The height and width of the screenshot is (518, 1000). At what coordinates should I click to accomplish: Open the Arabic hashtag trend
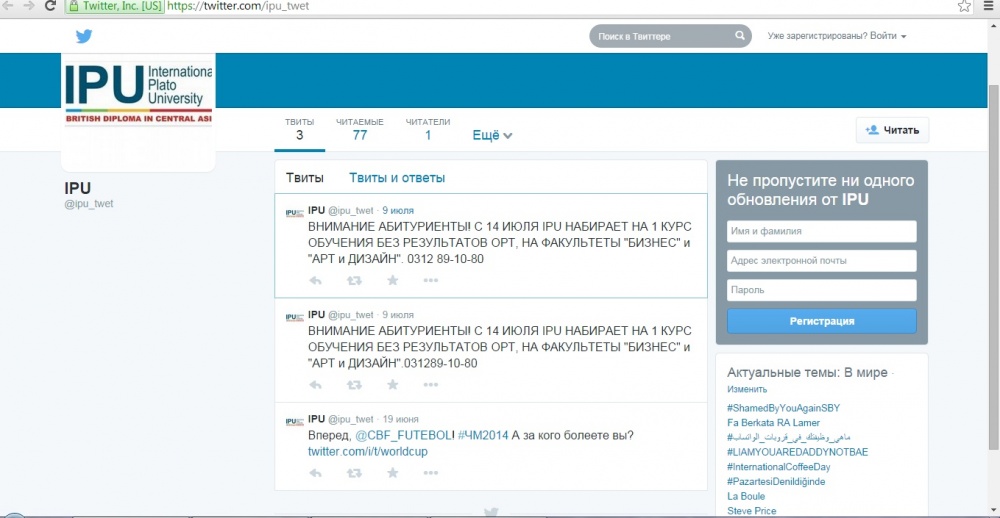coord(789,437)
